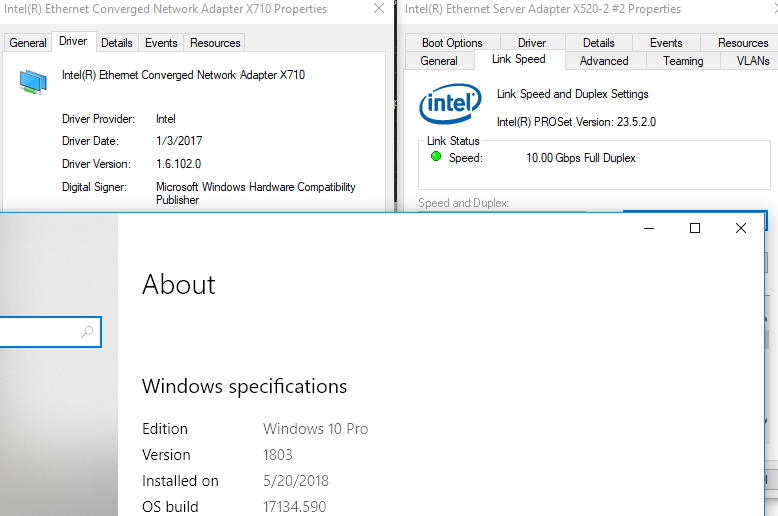
Task: Click the X520-2 #2 Properties window title
Action: (x=543, y=9)
